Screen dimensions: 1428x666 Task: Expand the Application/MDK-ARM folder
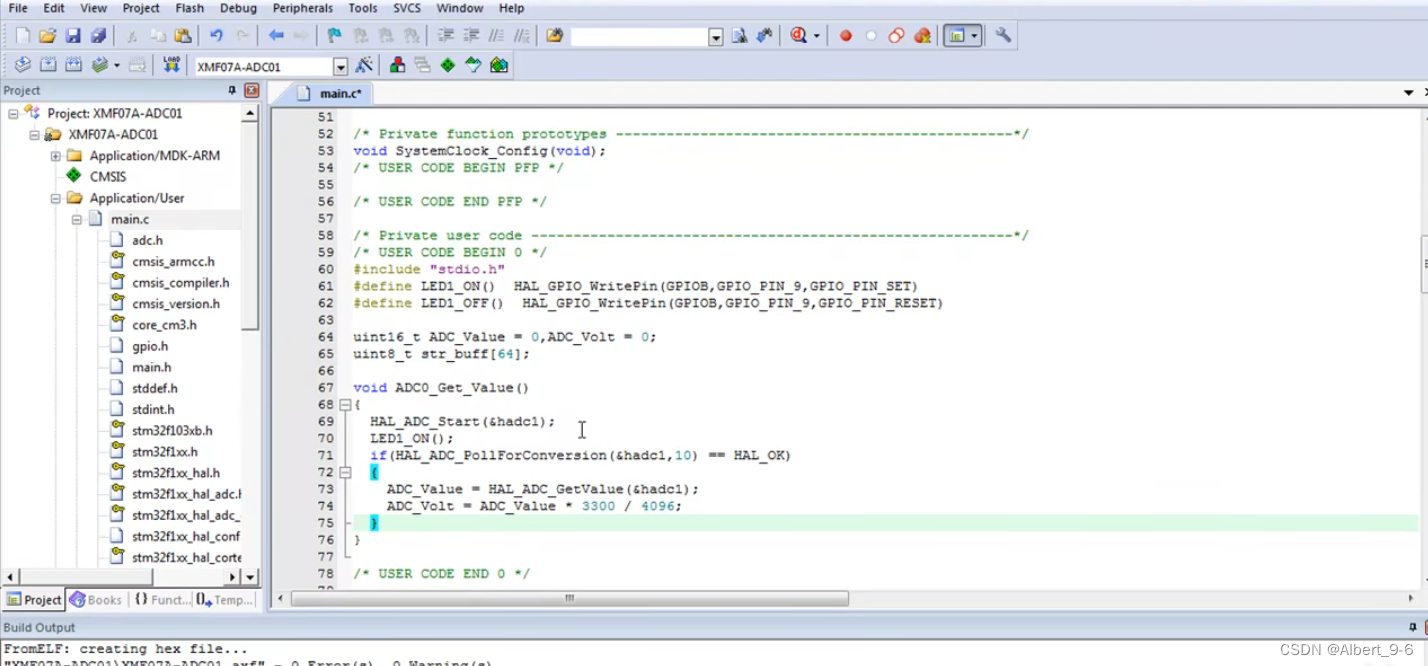click(x=55, y=155)
